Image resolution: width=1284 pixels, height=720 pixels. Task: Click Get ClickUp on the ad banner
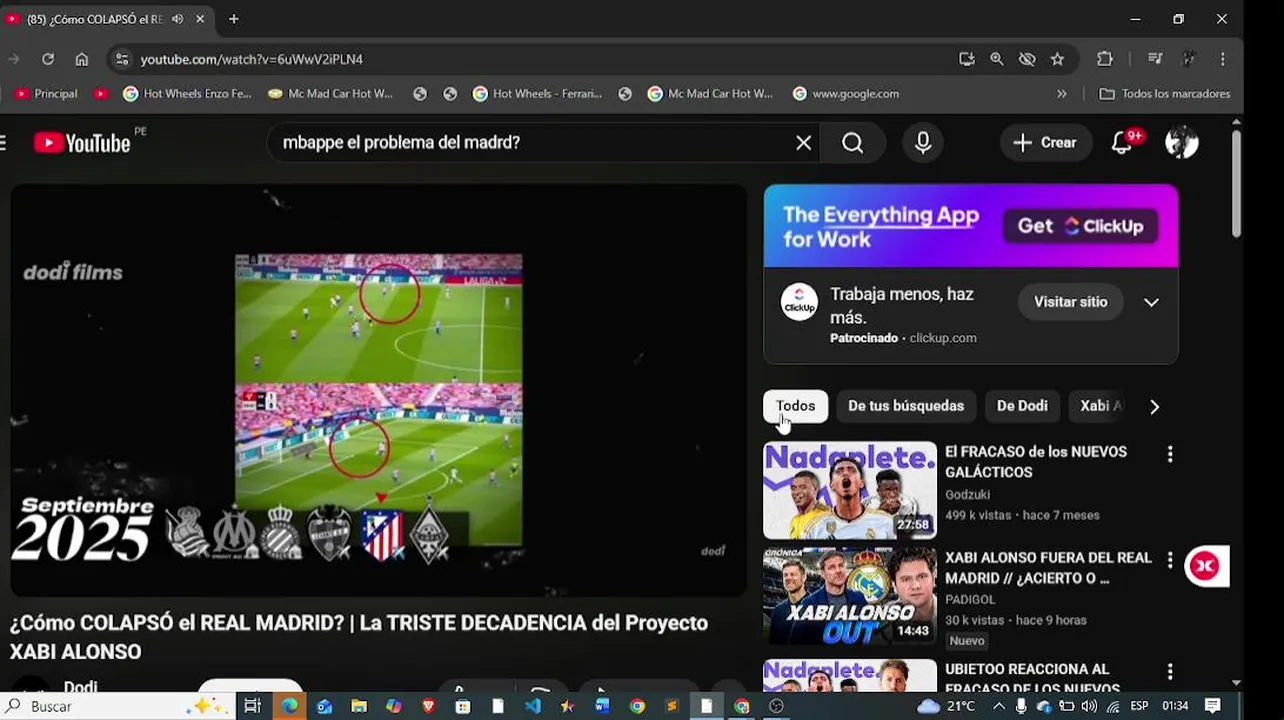[x=1081, y=226]
